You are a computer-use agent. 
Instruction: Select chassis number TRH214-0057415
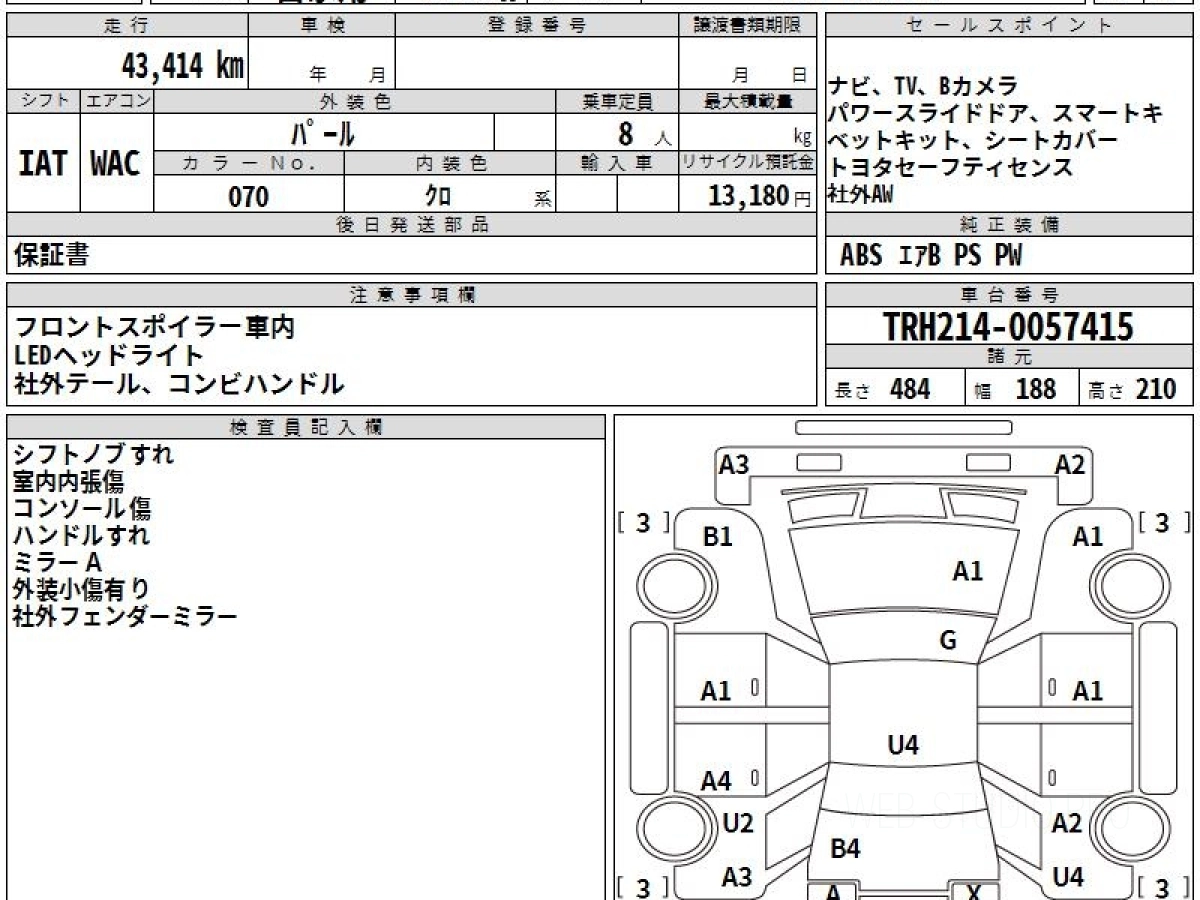point(1008,326)
